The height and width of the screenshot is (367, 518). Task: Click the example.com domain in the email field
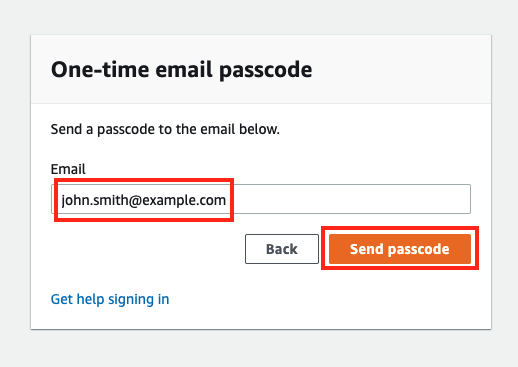point(184,200)
